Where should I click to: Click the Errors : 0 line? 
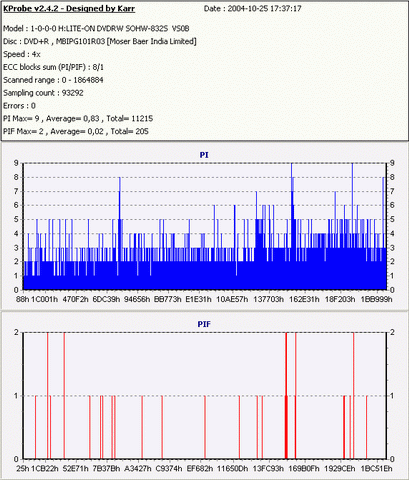[x=19, y=106]
